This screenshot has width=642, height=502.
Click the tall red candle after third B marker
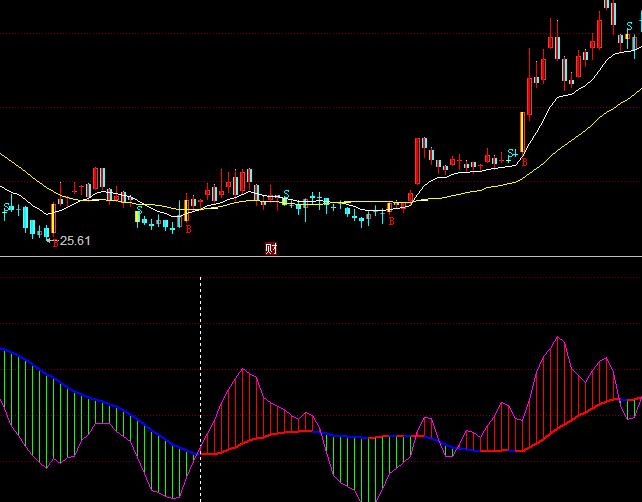[417, 159]
